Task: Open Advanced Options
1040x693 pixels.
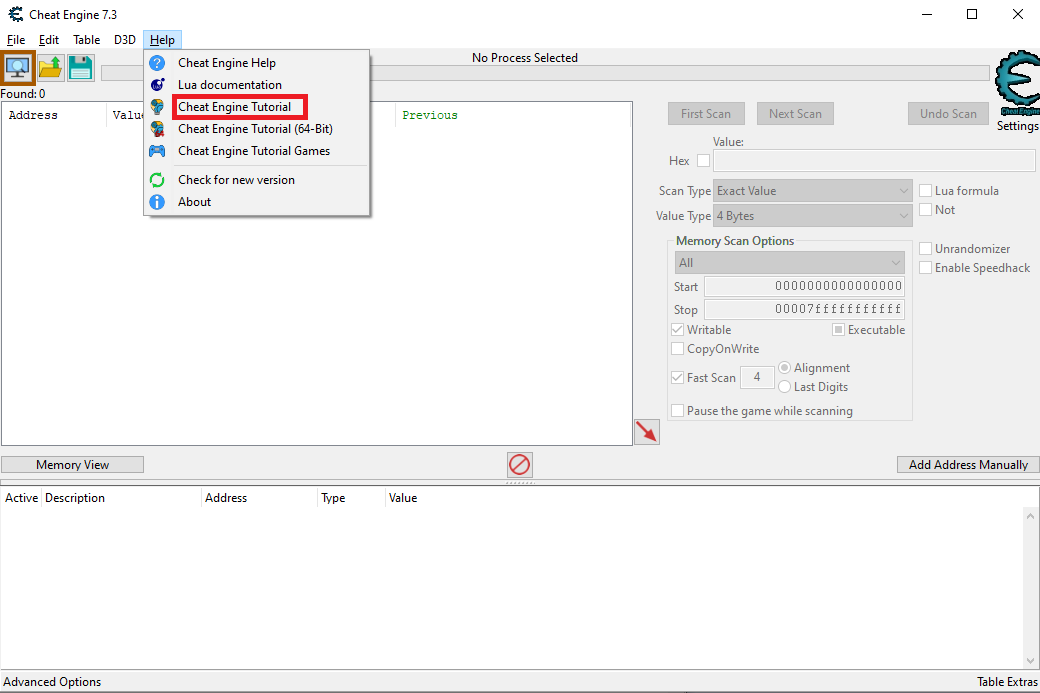Action: coord(52,682)
